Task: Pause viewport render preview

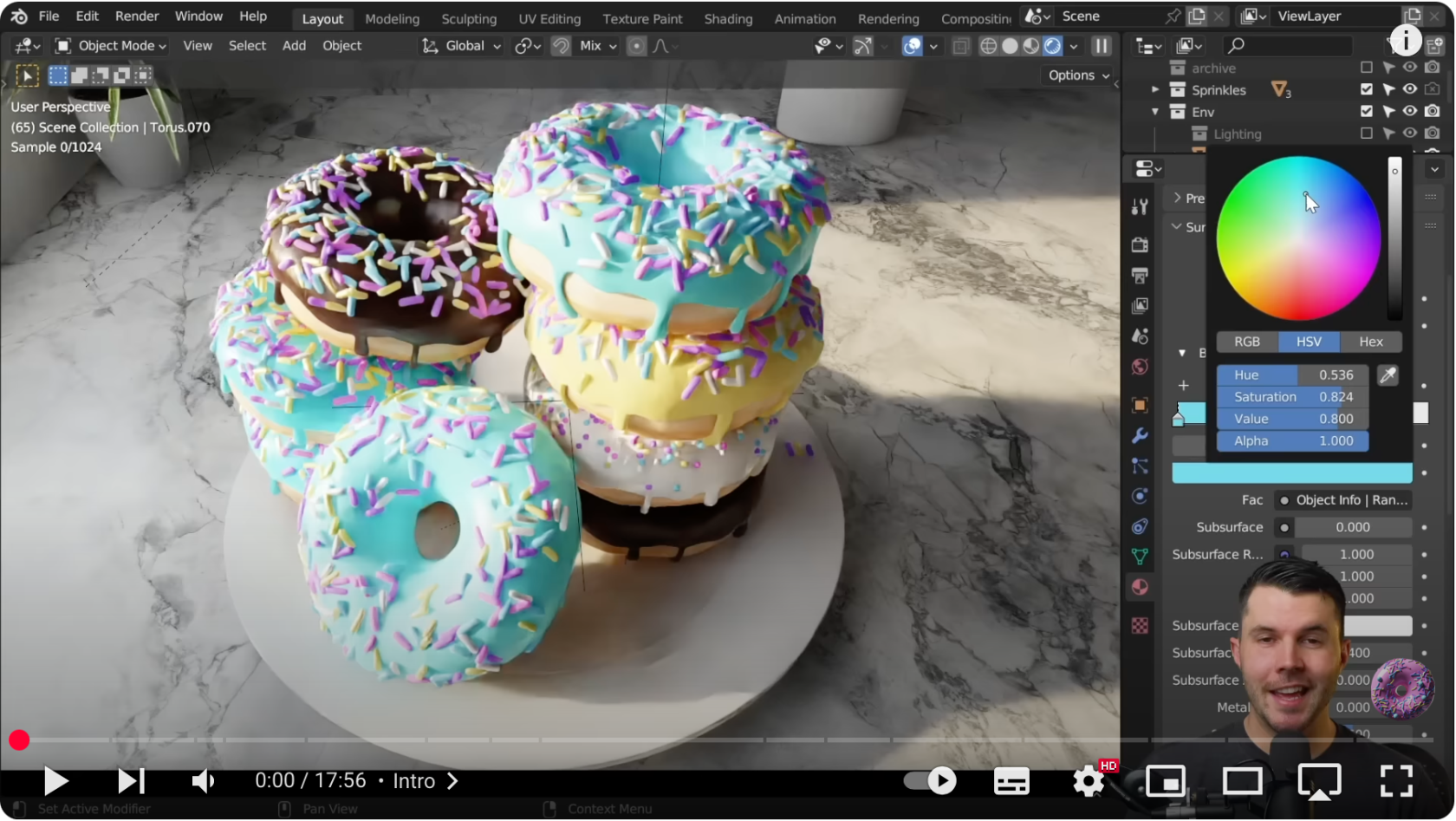Action: 1101,46
